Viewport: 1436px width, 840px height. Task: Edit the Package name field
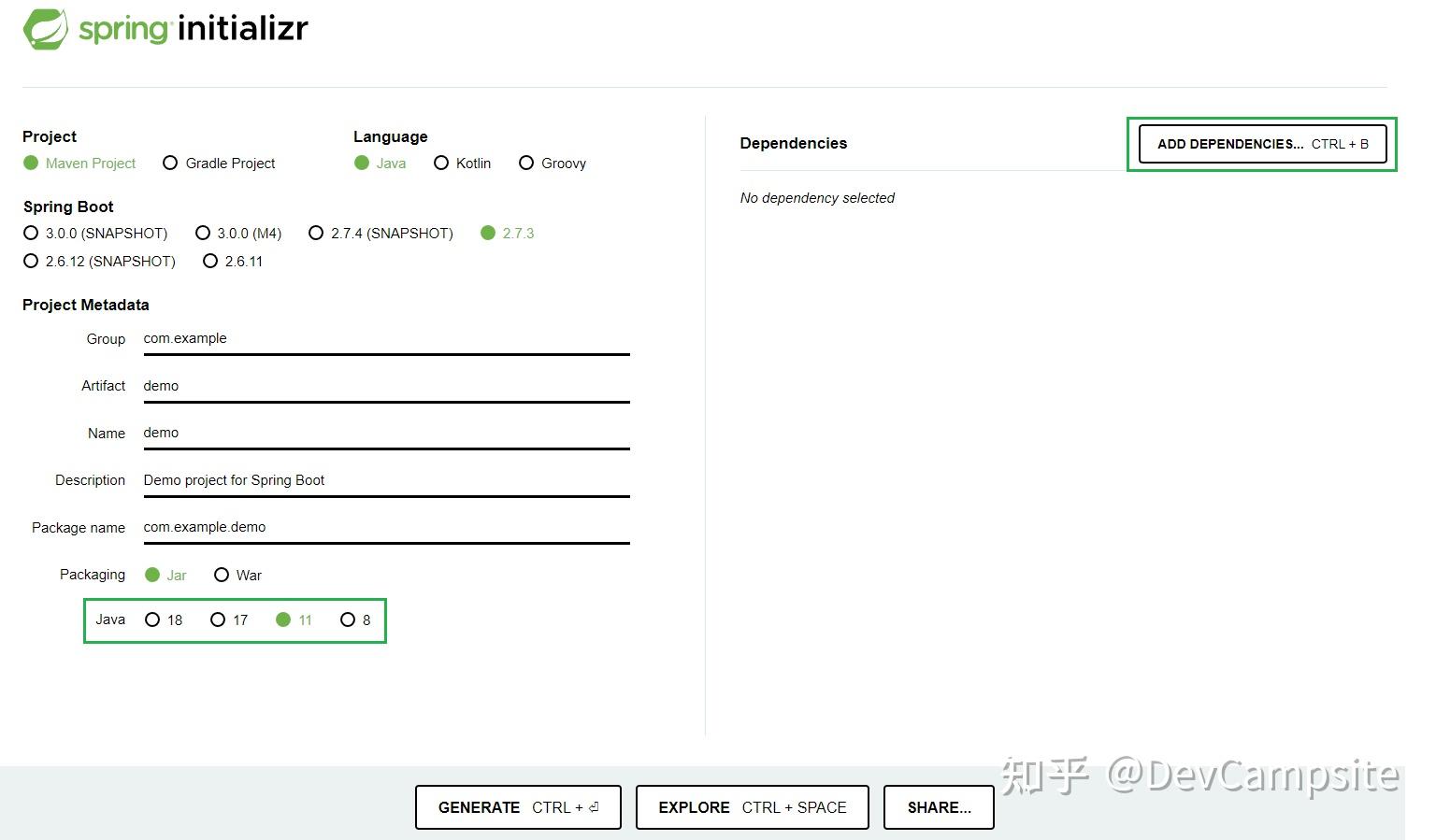tap(386, 528)
